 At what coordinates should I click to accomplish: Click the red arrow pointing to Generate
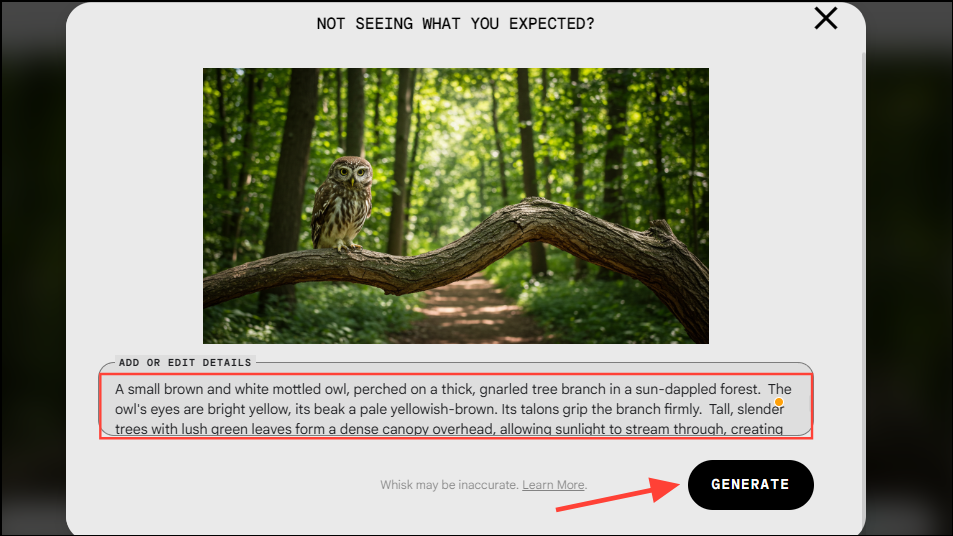point(617,494)
